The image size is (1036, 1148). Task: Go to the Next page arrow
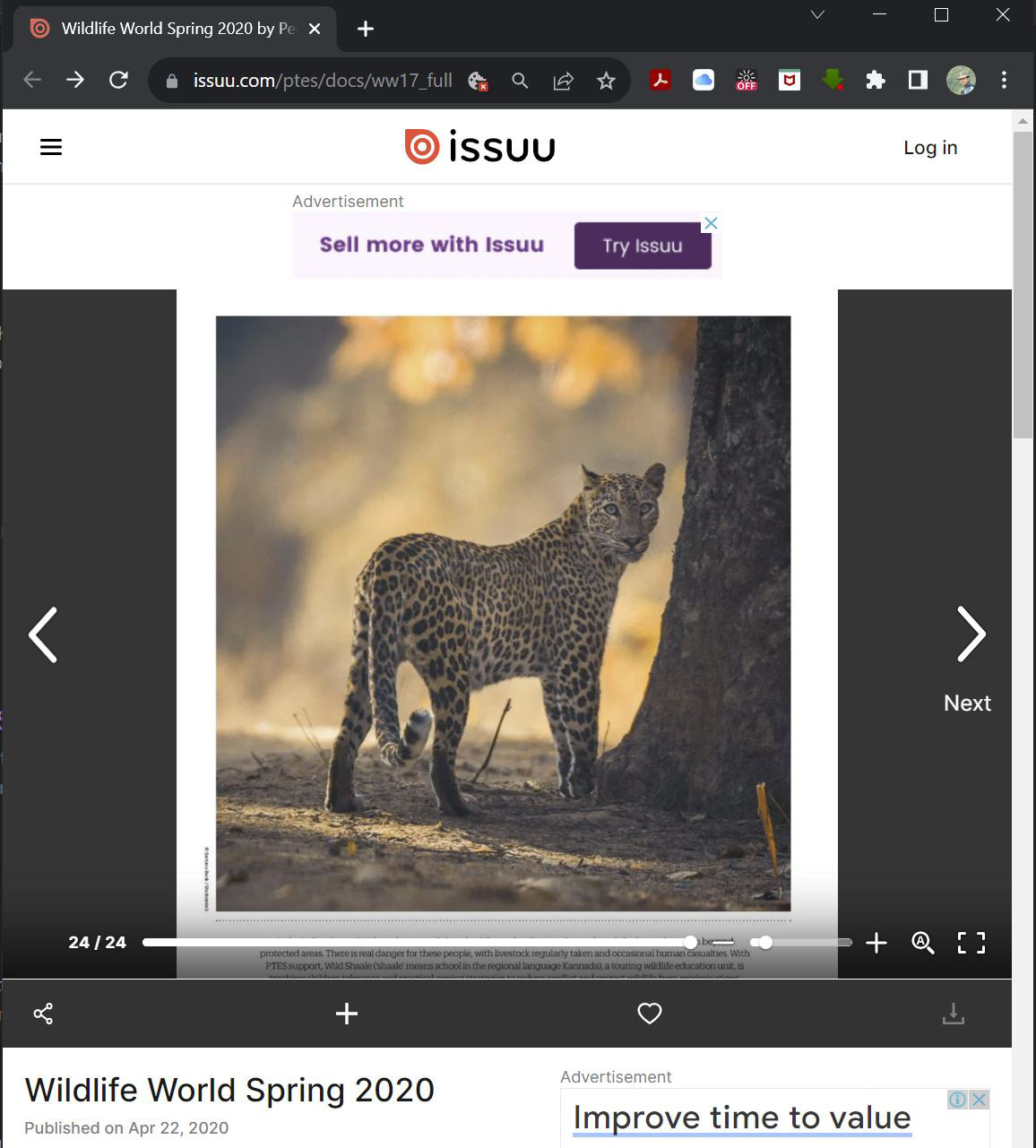click(x=971, y=634)
